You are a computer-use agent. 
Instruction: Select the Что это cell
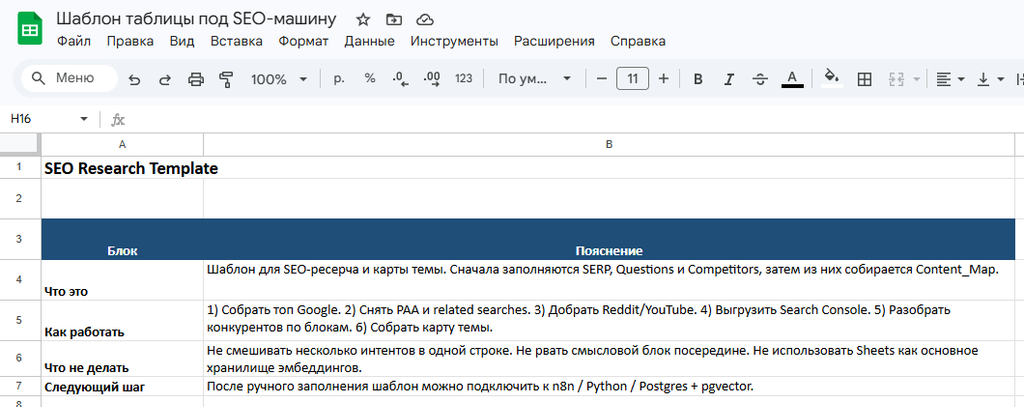122,280
